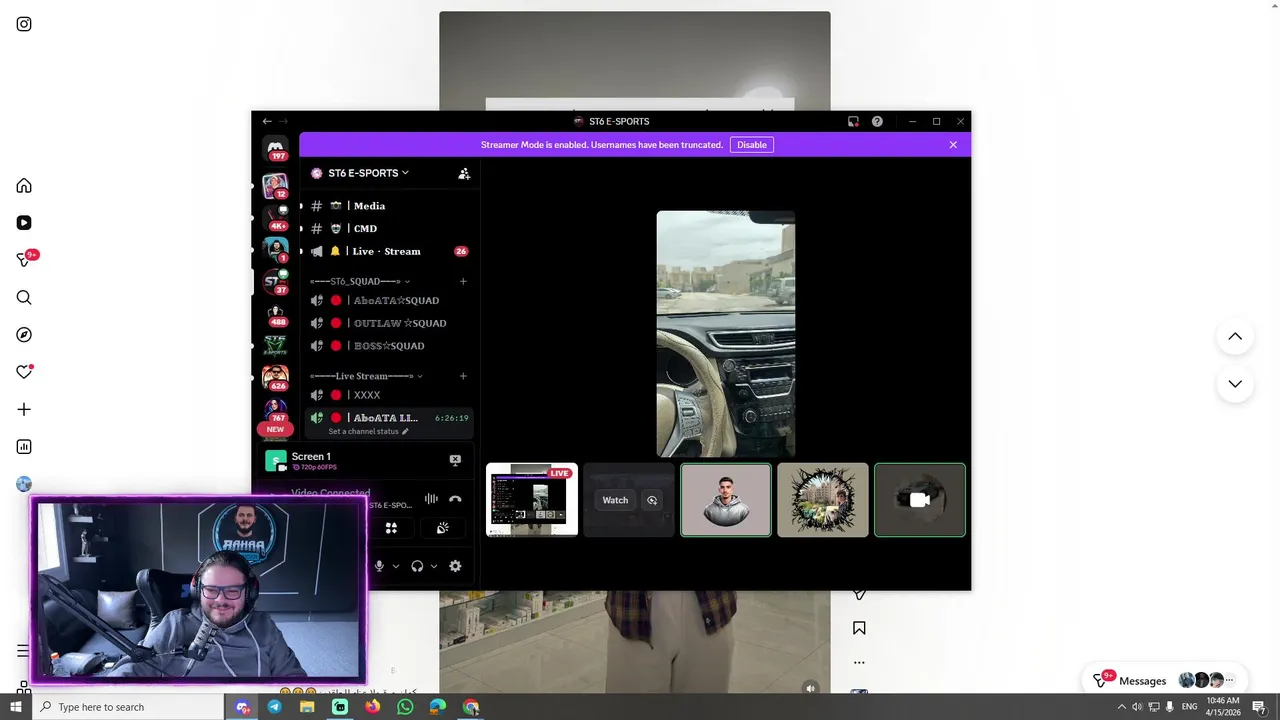Click Instagram Create plus icon

point(24,409)
